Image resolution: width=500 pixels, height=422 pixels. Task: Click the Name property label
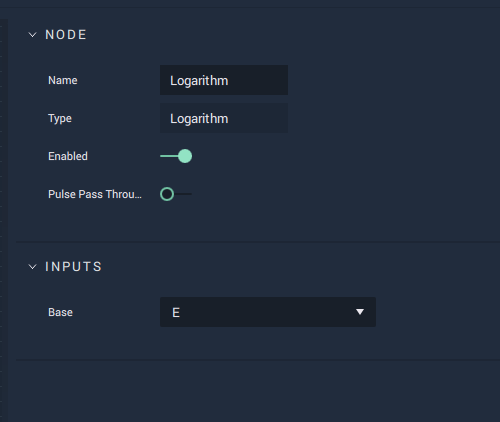pos(63,80)
